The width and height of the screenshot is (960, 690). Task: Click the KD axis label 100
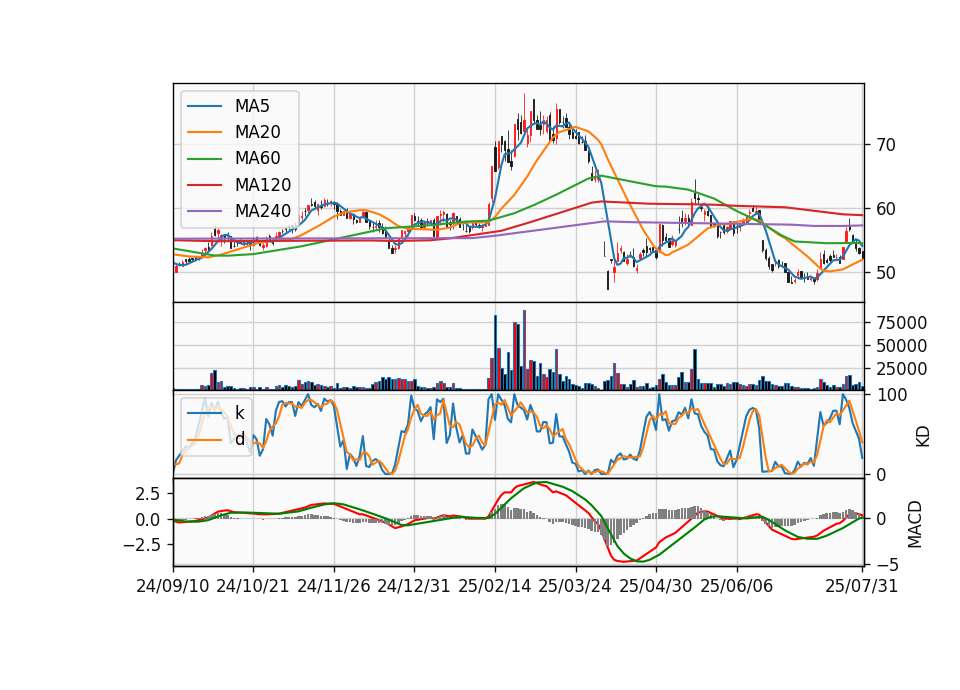point(891,395)
